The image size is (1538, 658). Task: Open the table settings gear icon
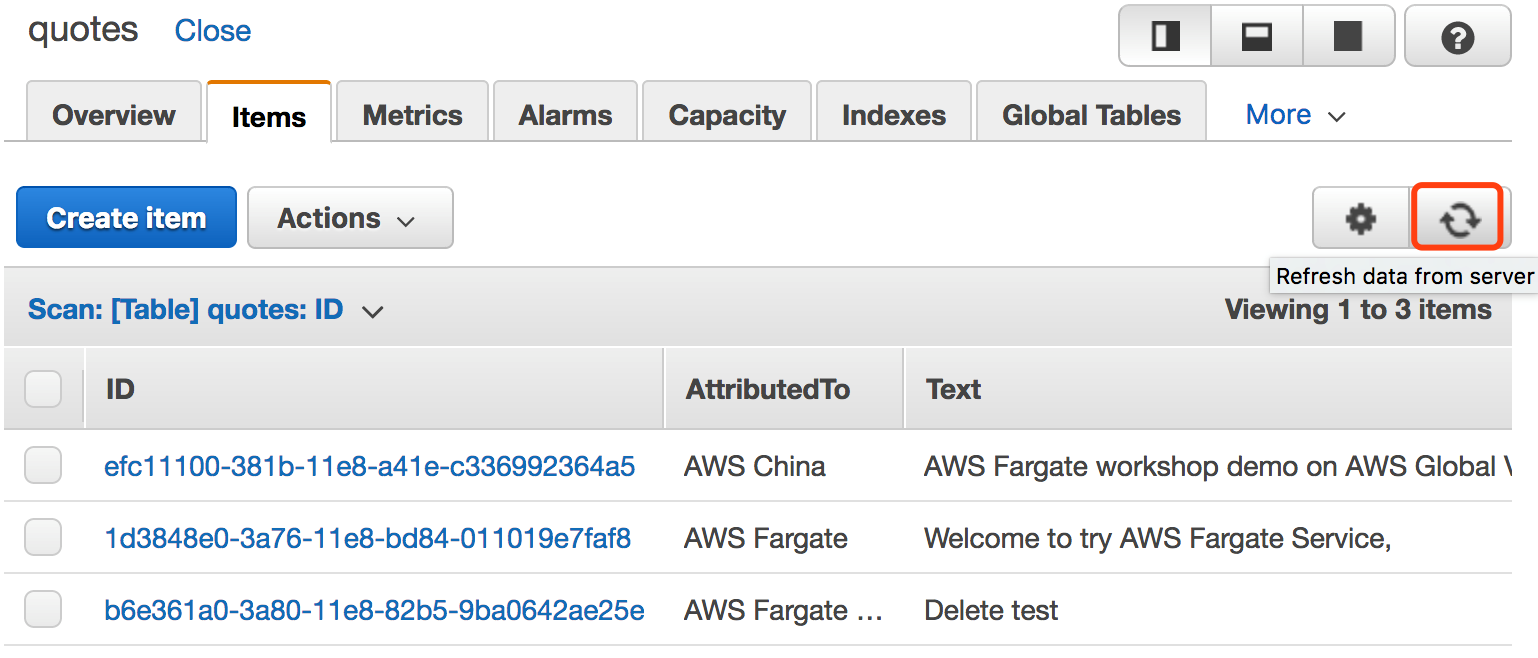(x=1360, y=218)
